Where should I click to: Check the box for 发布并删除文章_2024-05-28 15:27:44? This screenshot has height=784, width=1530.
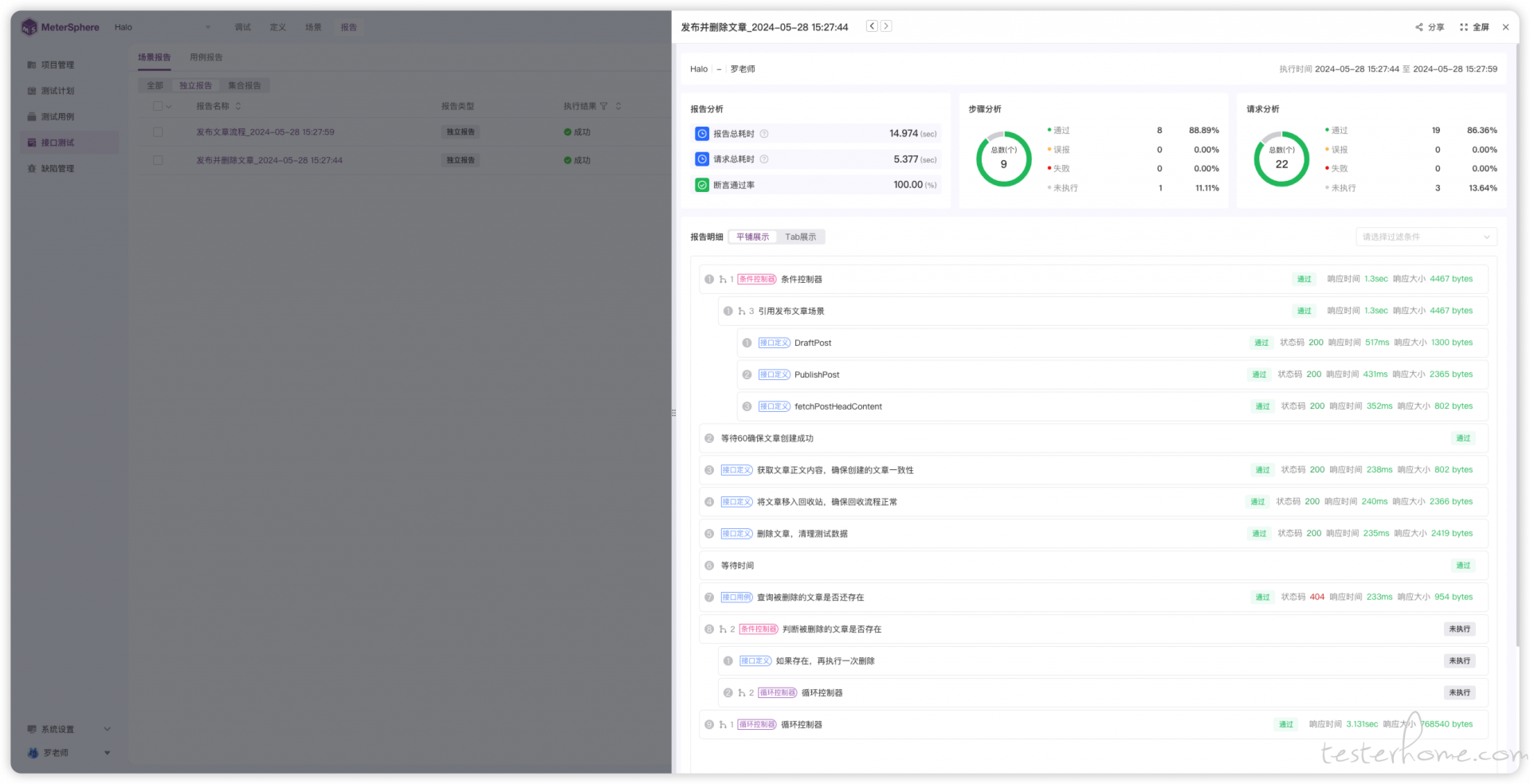(158, 160)
